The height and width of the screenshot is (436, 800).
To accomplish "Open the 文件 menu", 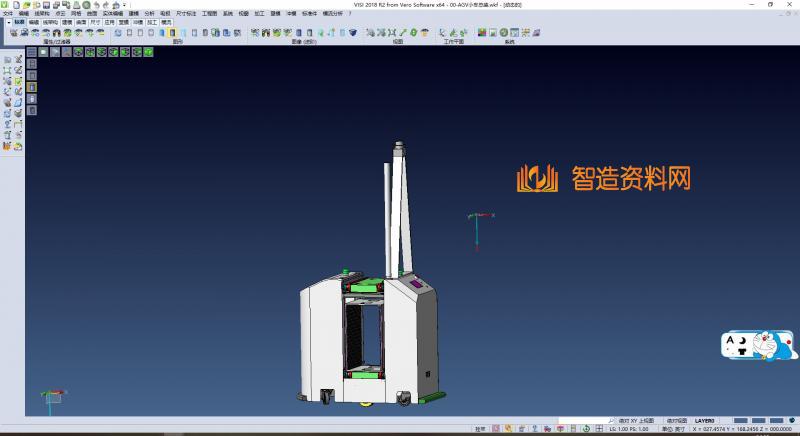I will point(8,13).
